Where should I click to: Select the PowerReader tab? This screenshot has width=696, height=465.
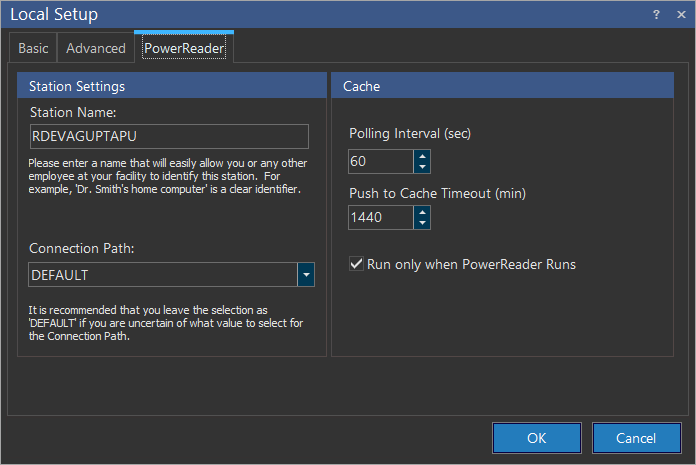pos(183,48)
